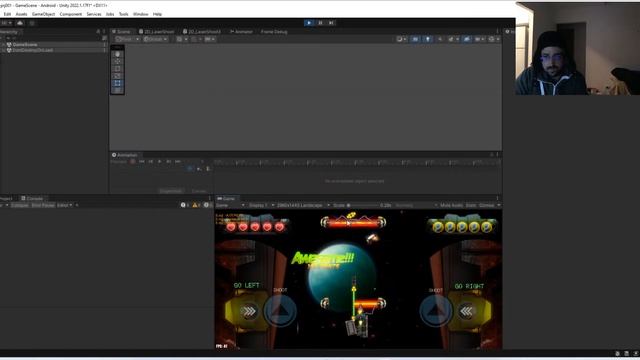Toggle Console error messages filter
Image resolution: width=640 pixels, height=360 pixels.
[x=208, y=205]
